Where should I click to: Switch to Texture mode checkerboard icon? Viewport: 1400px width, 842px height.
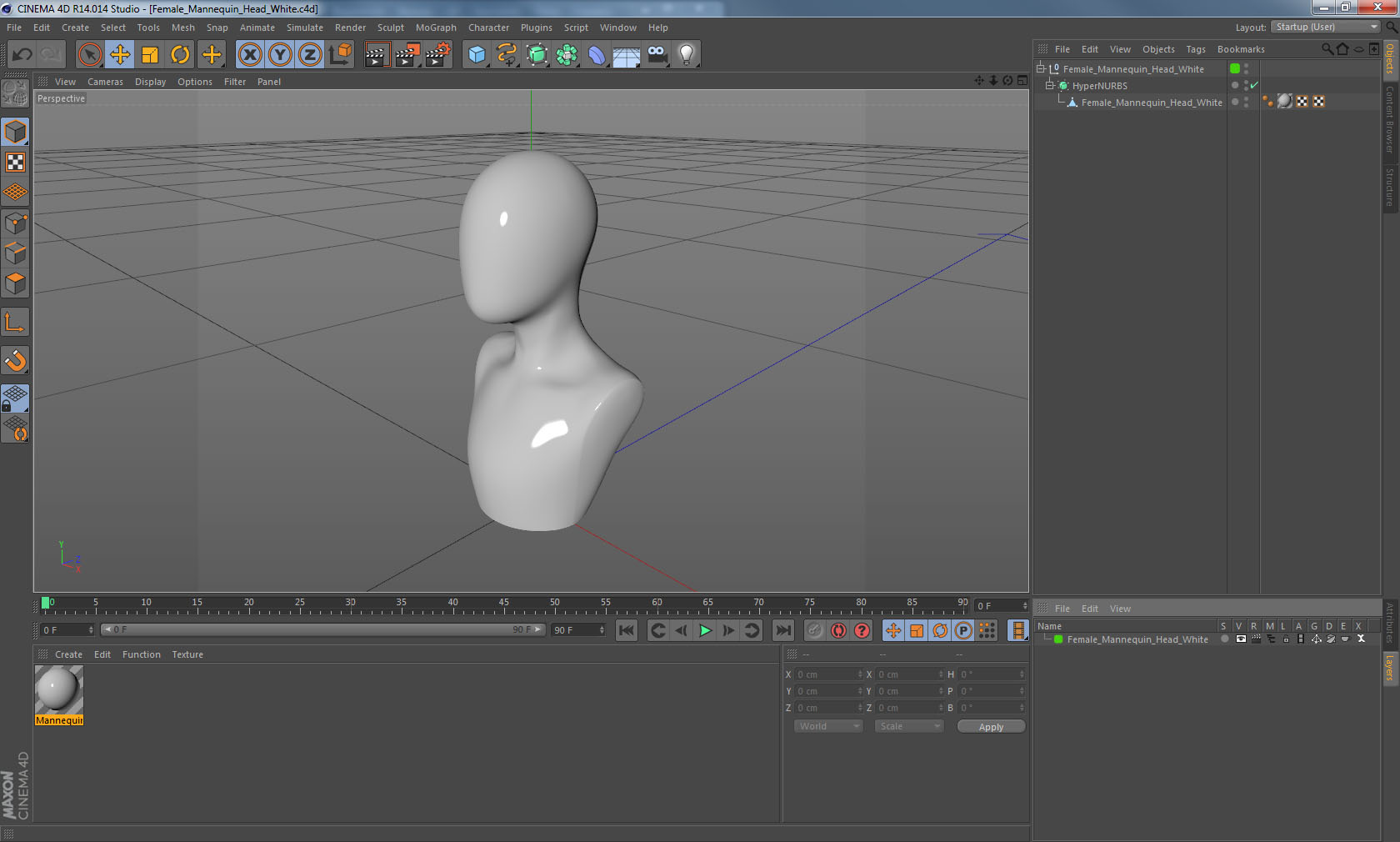[x=15, y=162]
